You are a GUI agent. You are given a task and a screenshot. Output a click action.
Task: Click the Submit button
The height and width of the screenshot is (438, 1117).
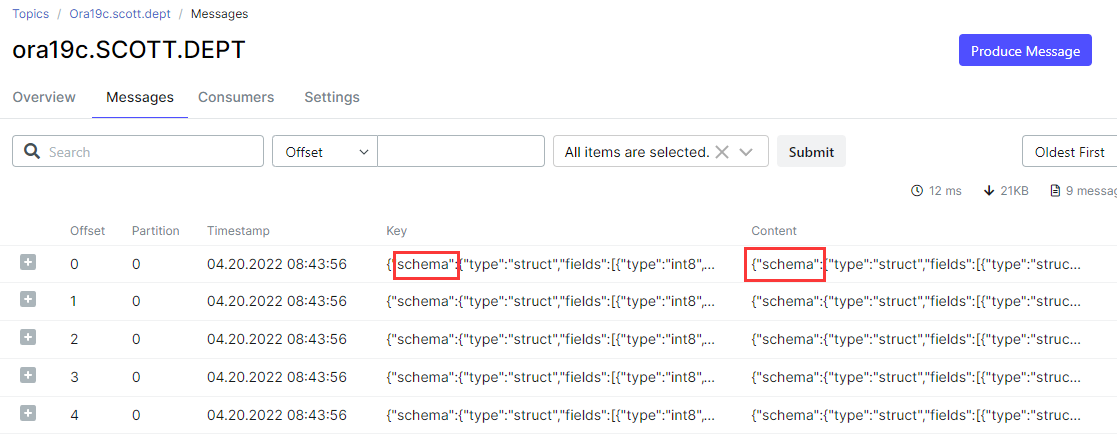tap(811, 151)
